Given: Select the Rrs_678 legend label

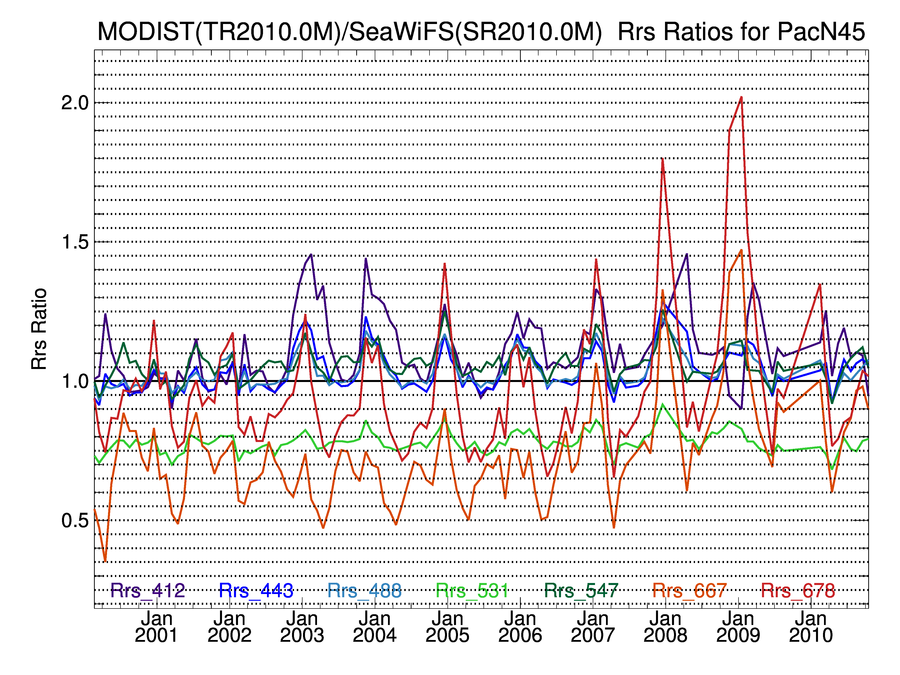Looking at the screenshot, I should tap(798, 590).
